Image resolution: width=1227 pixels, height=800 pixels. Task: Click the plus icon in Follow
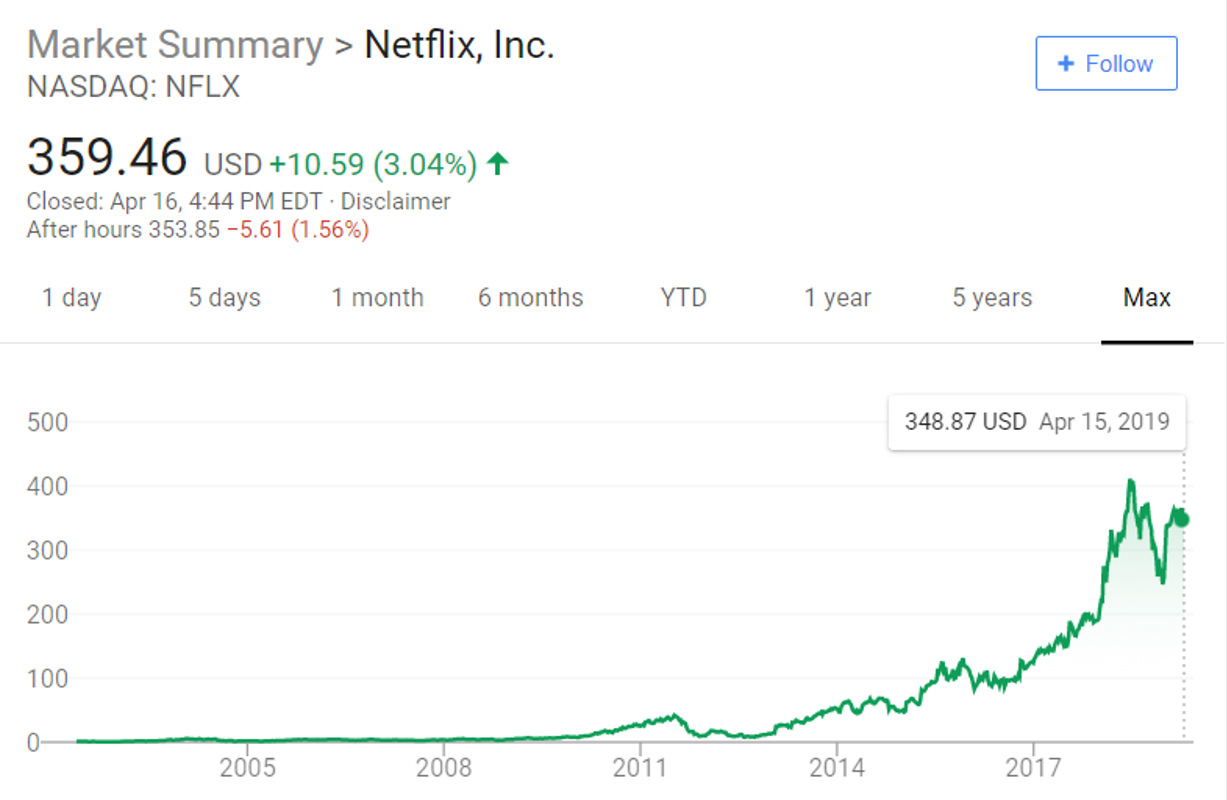pos(1066,64)
